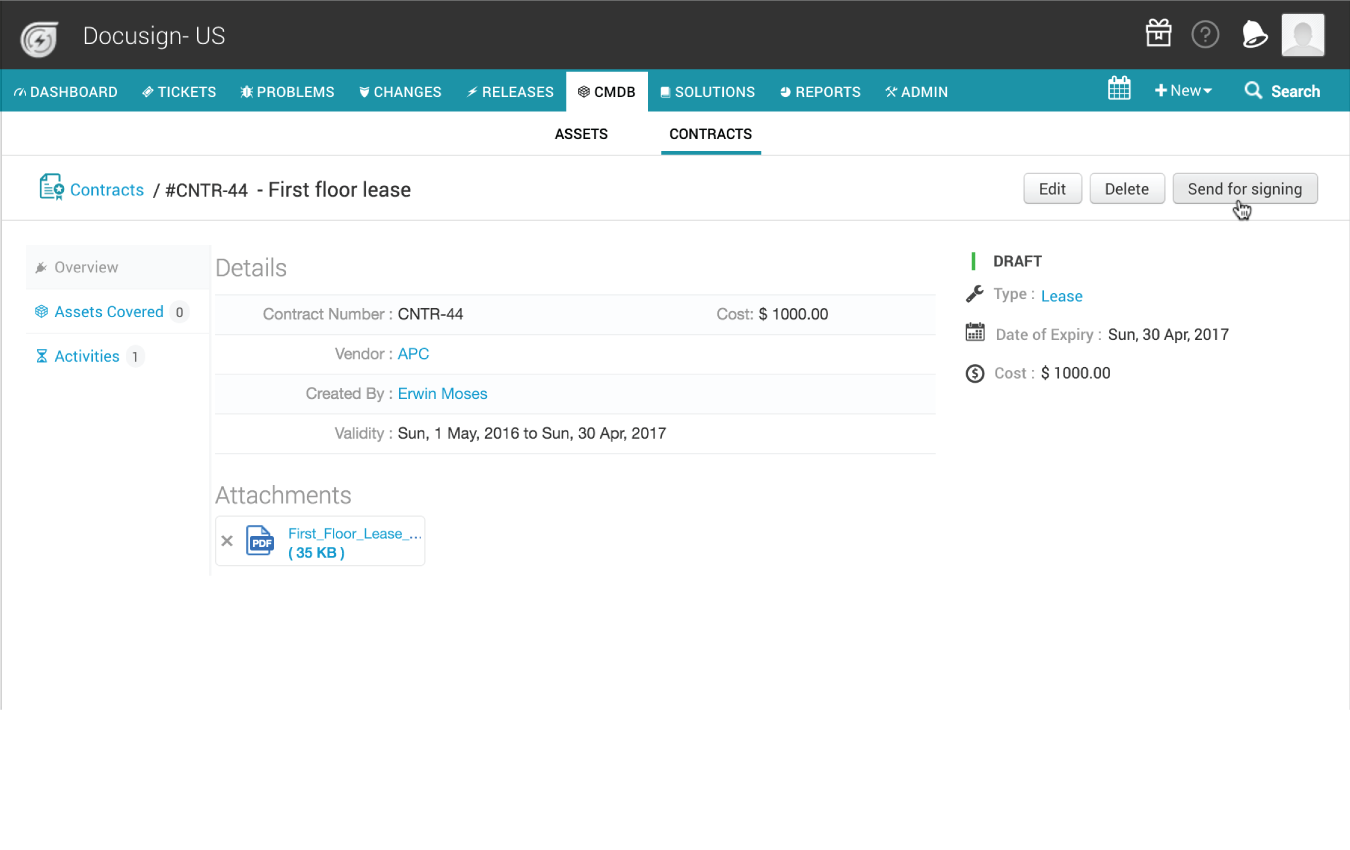This screenshot has width=1350, height=850.
Task: Open the APC vendor link
Action: coord(413,354)
